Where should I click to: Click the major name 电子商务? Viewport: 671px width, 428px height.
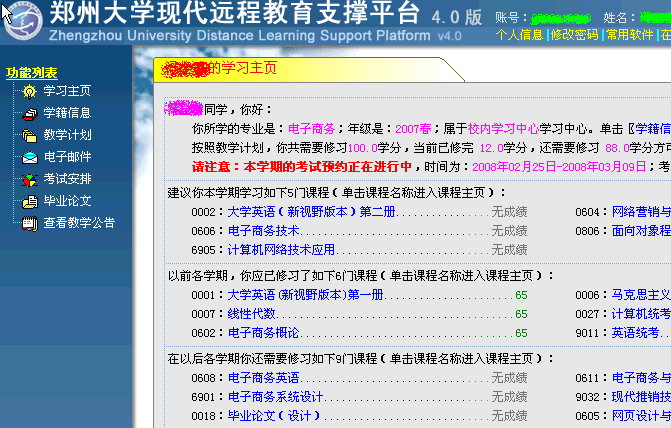312,129
